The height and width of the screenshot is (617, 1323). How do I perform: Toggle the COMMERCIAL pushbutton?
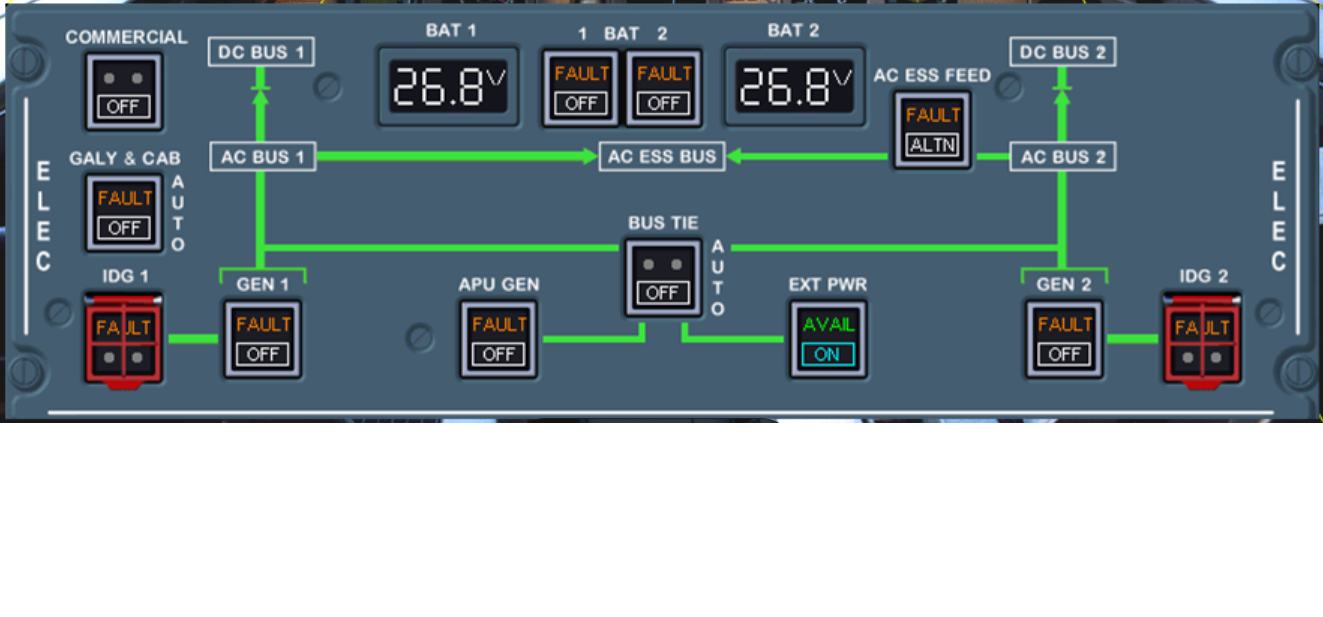click(x=124, y=92)
